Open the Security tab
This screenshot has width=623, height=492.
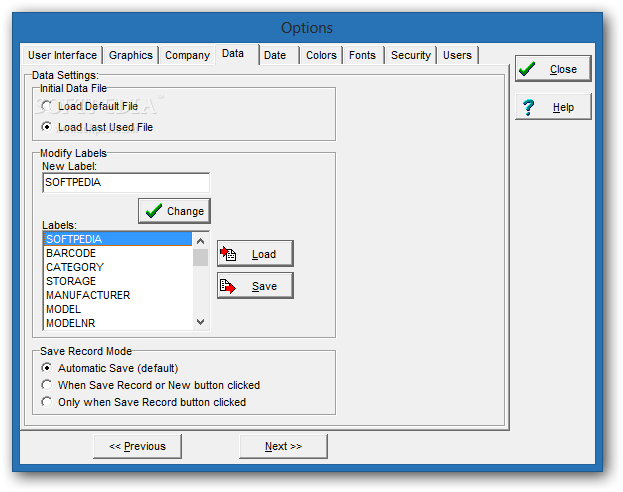411,55
